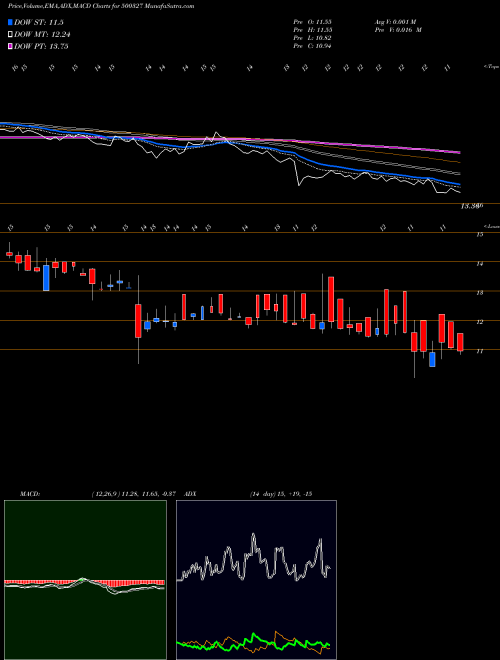Click the blue DOW ST legend swatch
The height and width of the screenshot is (660, 500).
coord(11,23)
